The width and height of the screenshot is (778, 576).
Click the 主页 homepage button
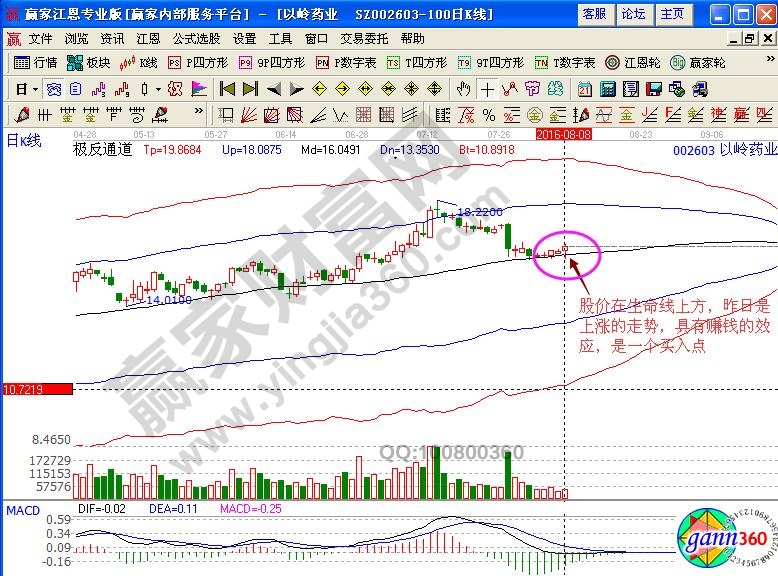pos(673,14)
